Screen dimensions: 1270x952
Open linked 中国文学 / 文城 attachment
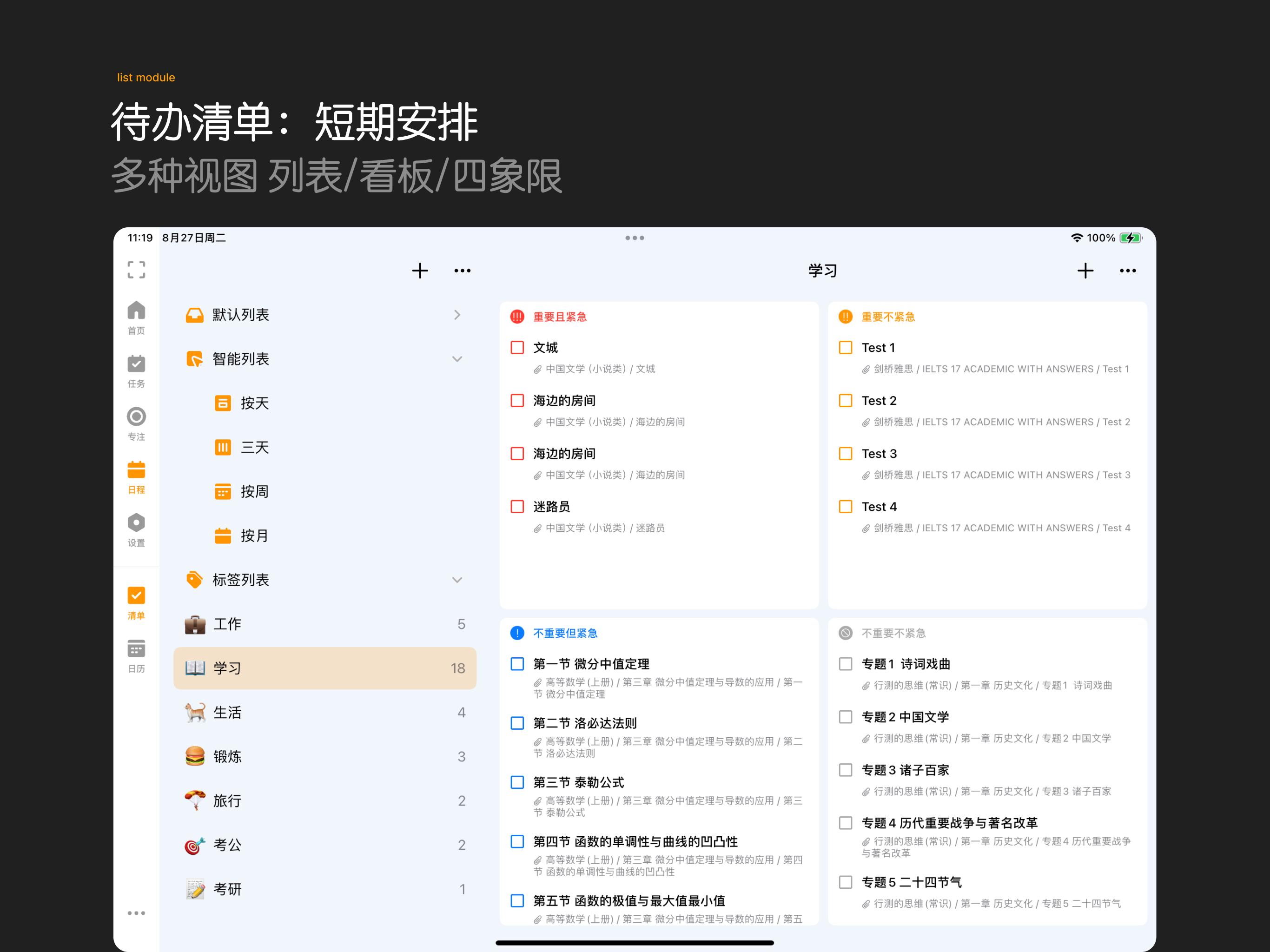[595, 369]
